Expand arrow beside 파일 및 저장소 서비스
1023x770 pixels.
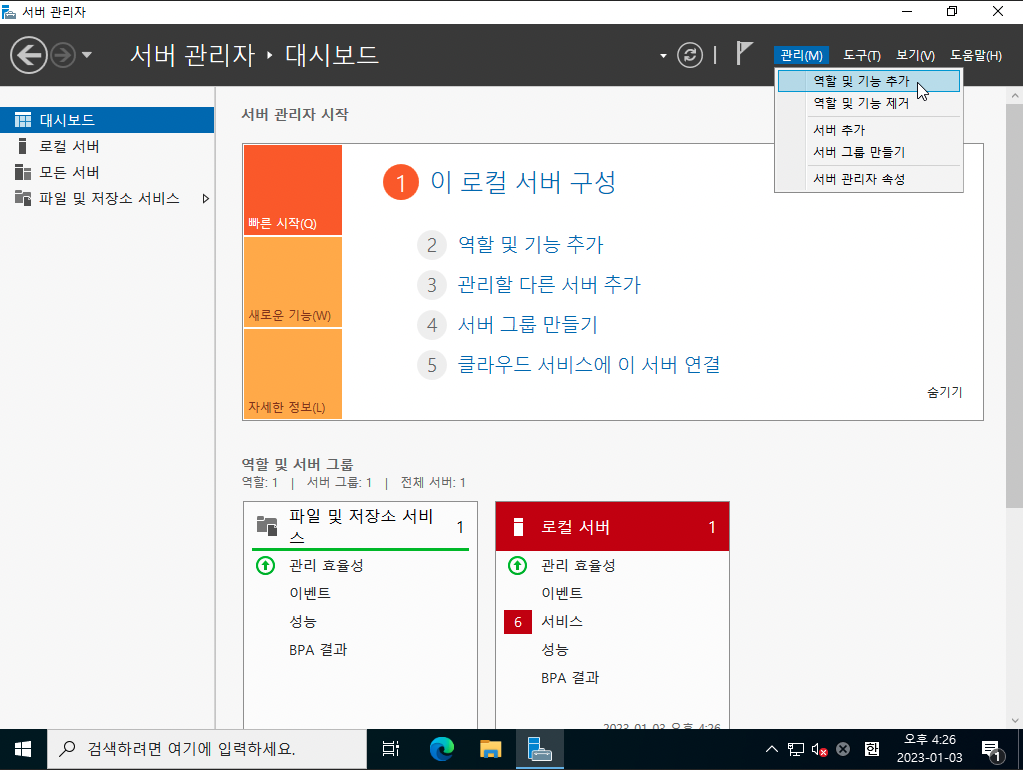pos(206,198)
